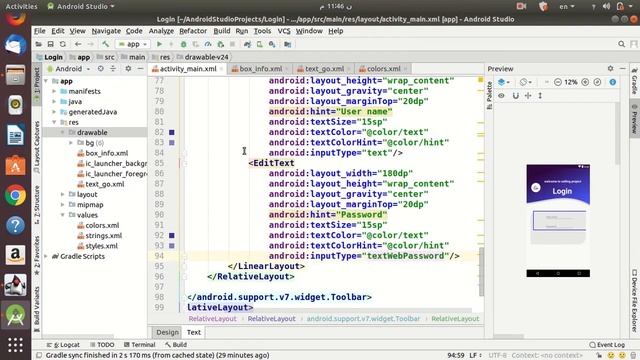Click the Open folder icon in main toolbar
Screen dimensions: 640x360
[38, 44]
